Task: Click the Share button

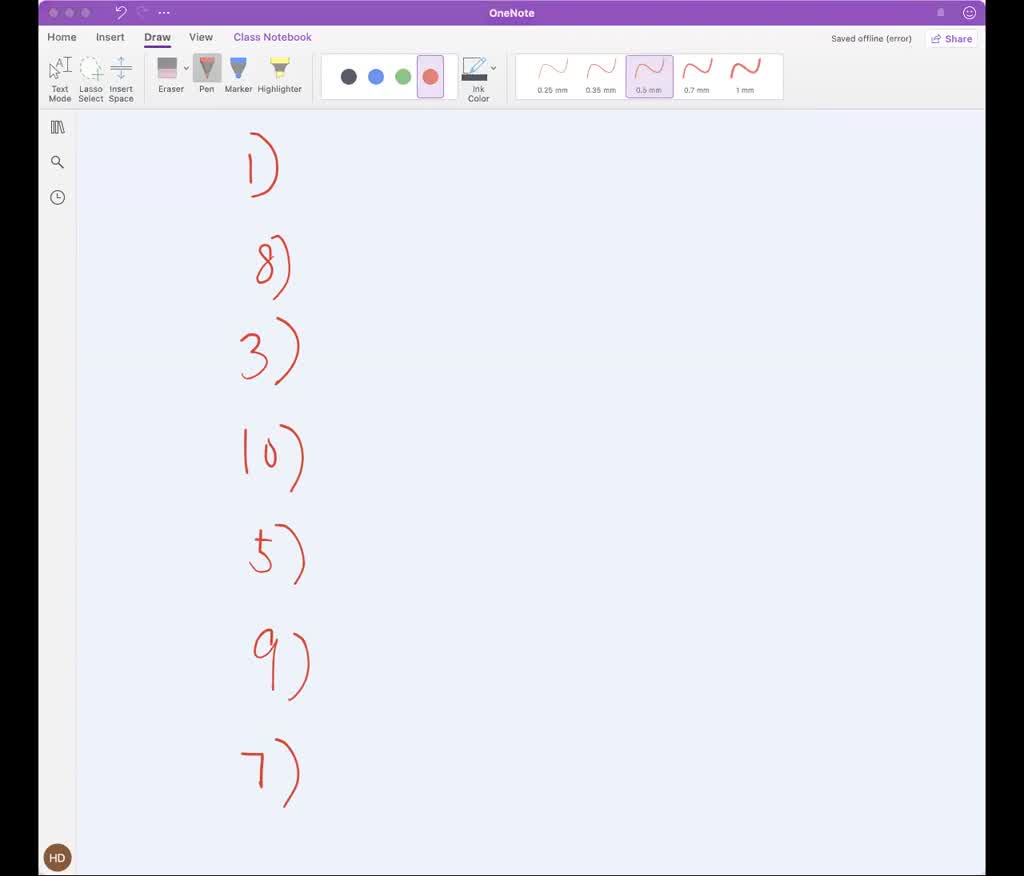Action: tap(951, 39)
